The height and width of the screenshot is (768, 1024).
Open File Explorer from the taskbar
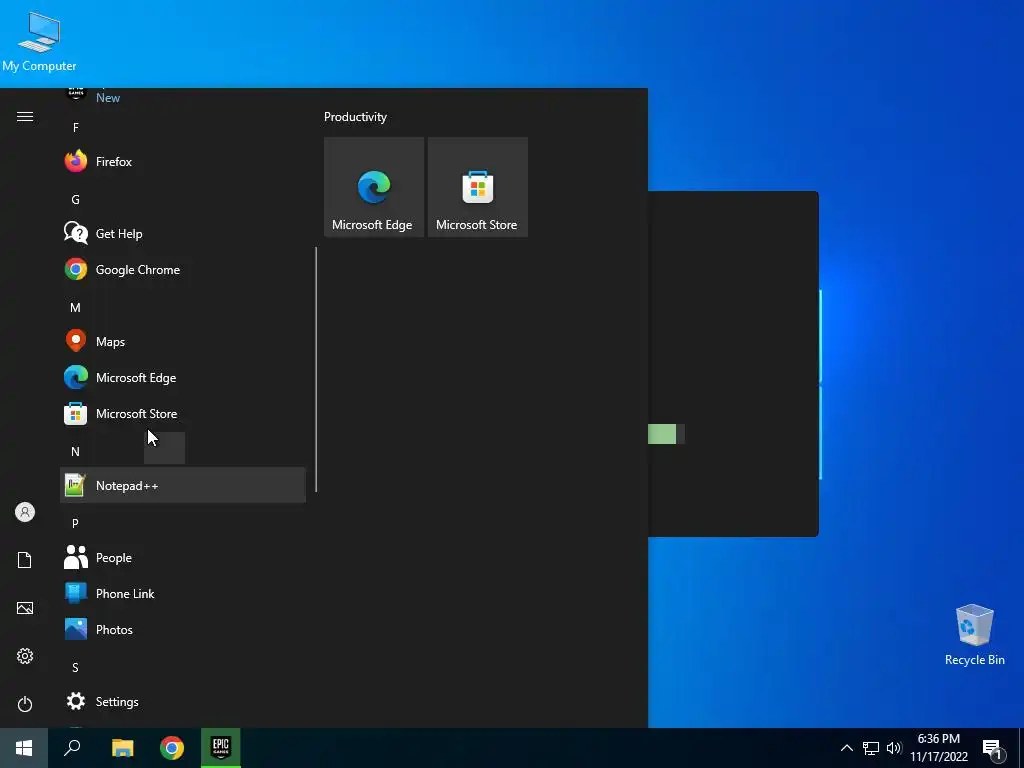(122, 748)
